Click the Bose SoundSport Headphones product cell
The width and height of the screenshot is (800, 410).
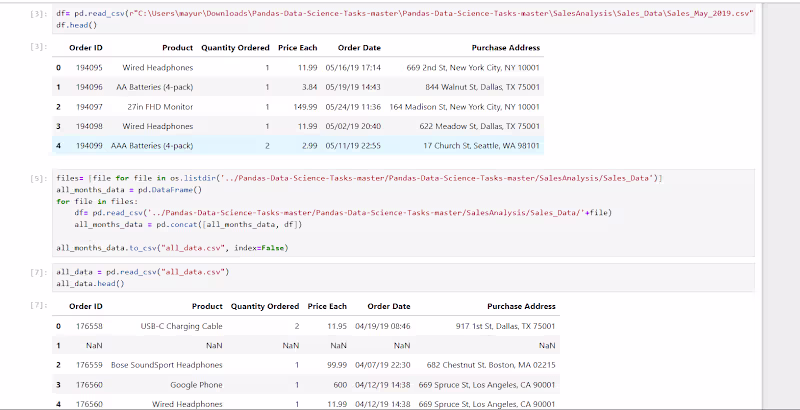pyautogui.click(x=167, y=365)
